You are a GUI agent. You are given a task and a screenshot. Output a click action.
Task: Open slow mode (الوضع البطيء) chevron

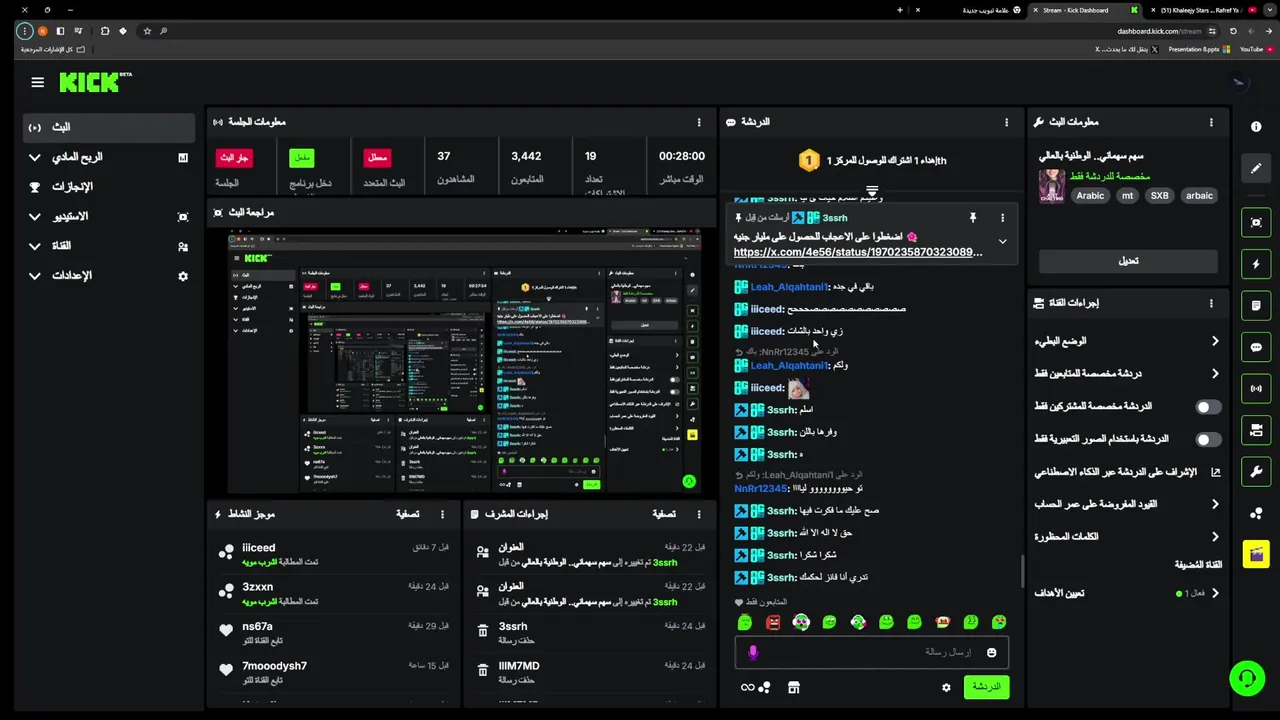[x=1215, y=341]
